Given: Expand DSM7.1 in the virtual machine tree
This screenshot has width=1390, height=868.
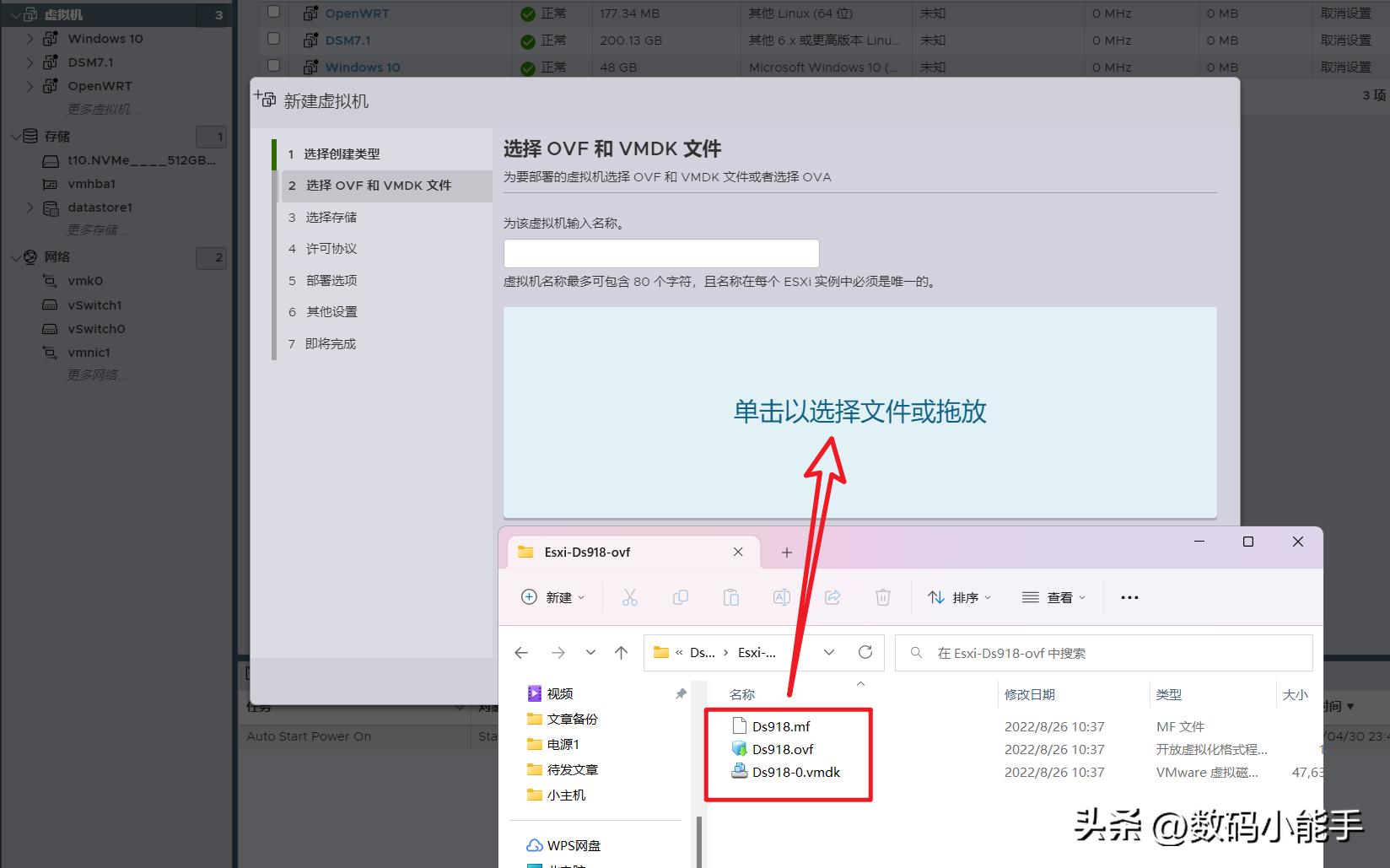Looking at the screenshot, I should pyautogui.click(x=29, y=62).
